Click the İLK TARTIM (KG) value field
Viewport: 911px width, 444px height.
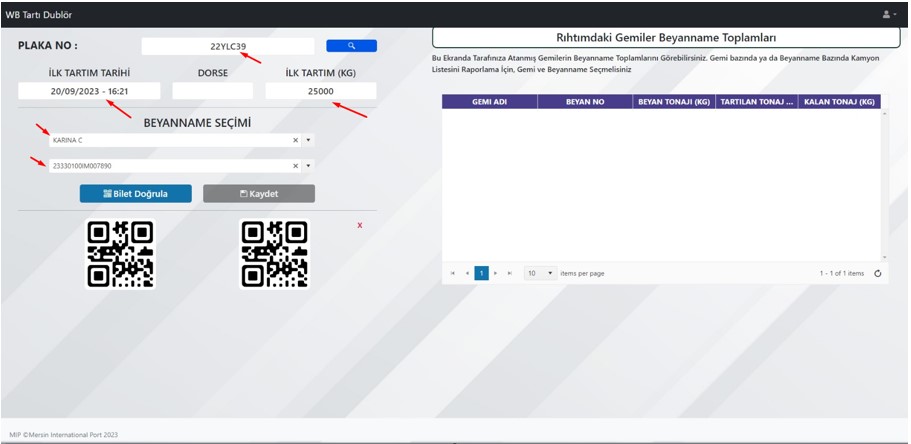(x=321, y=91)
